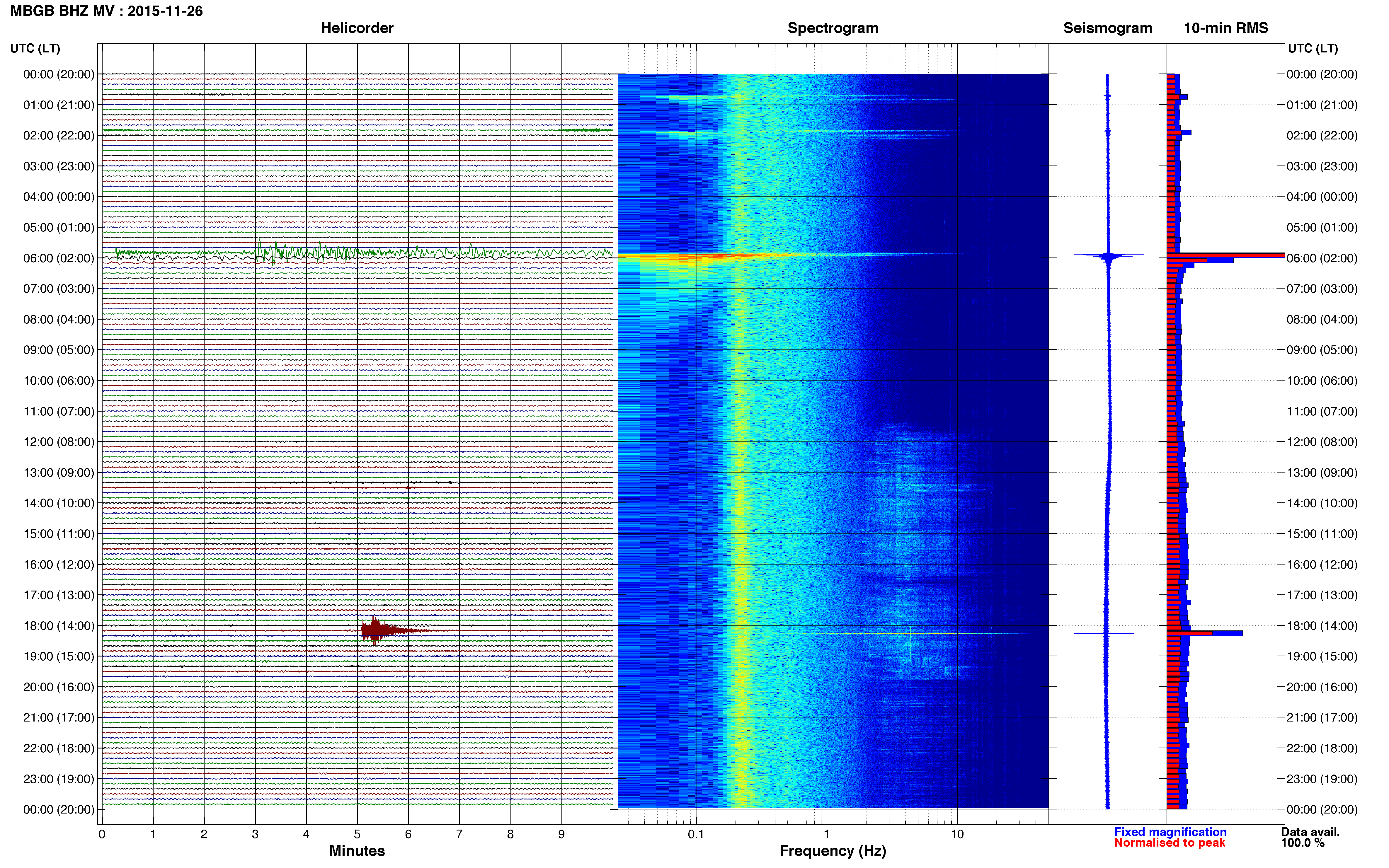Screen dimensions: 1389x868
Task: Click the 'Frequency (Hz)' x-axis label
Action: [833, 851]
